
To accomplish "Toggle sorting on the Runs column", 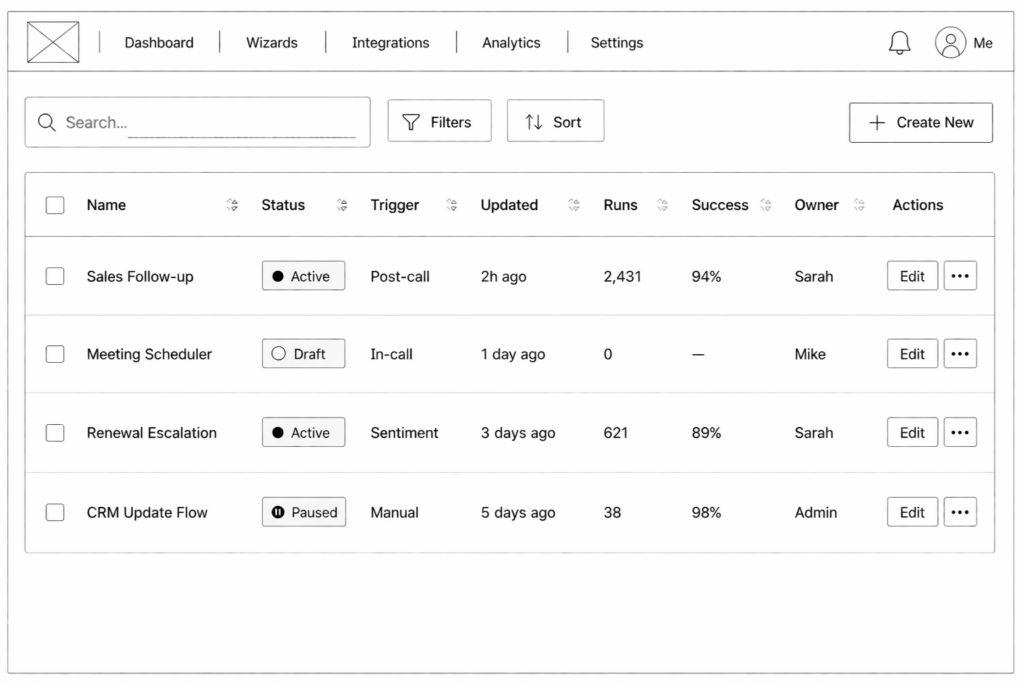I will pyautogui.click(x=662, y=205).
